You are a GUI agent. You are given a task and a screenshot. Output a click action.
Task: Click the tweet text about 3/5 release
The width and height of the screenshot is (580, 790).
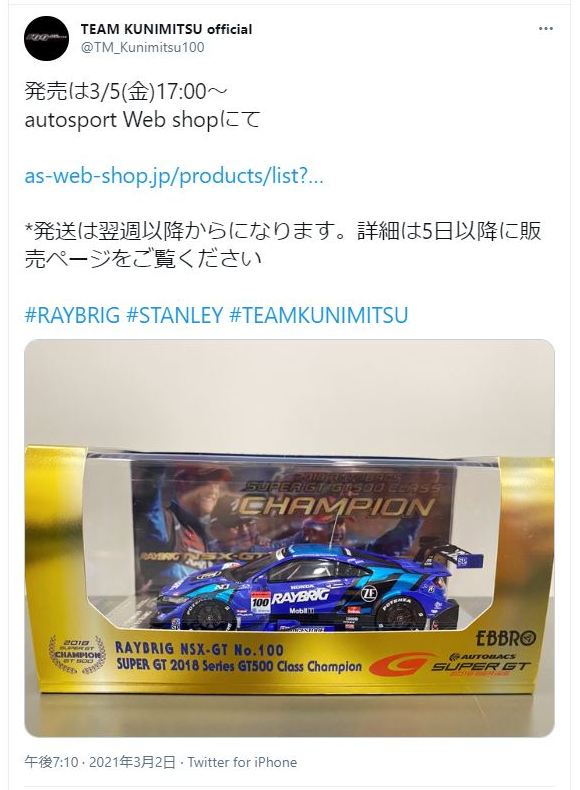(x=142, y=106)
